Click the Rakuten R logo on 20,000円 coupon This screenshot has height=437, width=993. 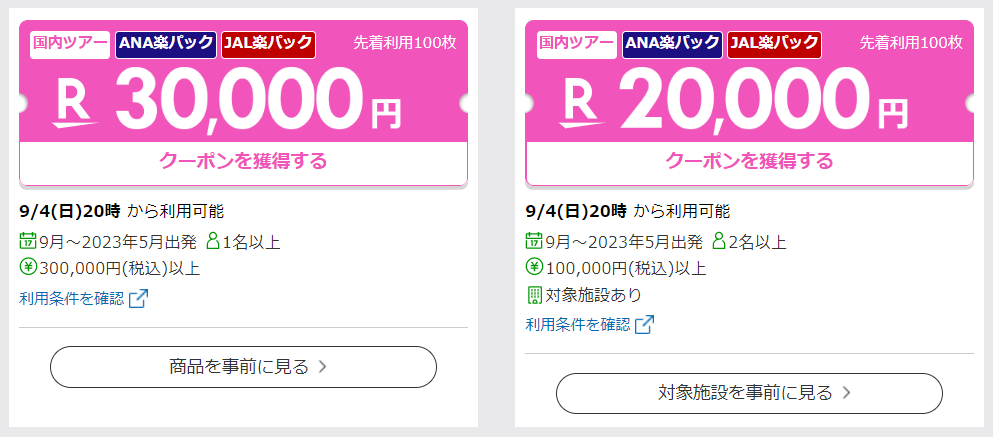point(583,104)
